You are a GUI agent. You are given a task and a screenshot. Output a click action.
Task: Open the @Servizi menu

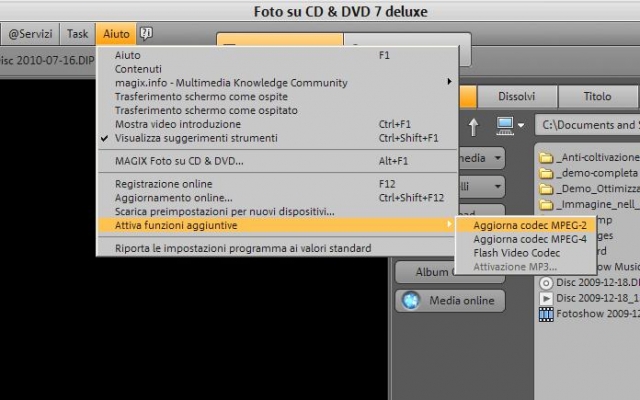tap(30, 33)
